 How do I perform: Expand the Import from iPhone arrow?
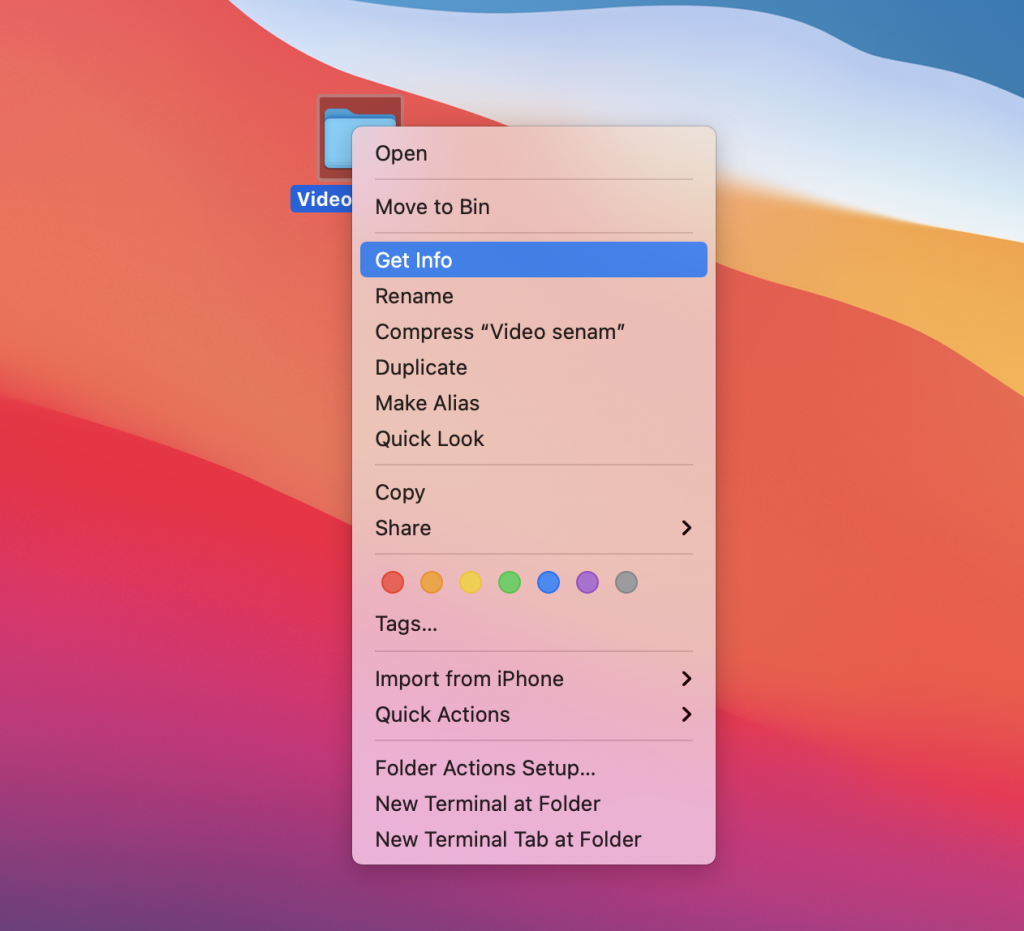click(x=686, y=679)
